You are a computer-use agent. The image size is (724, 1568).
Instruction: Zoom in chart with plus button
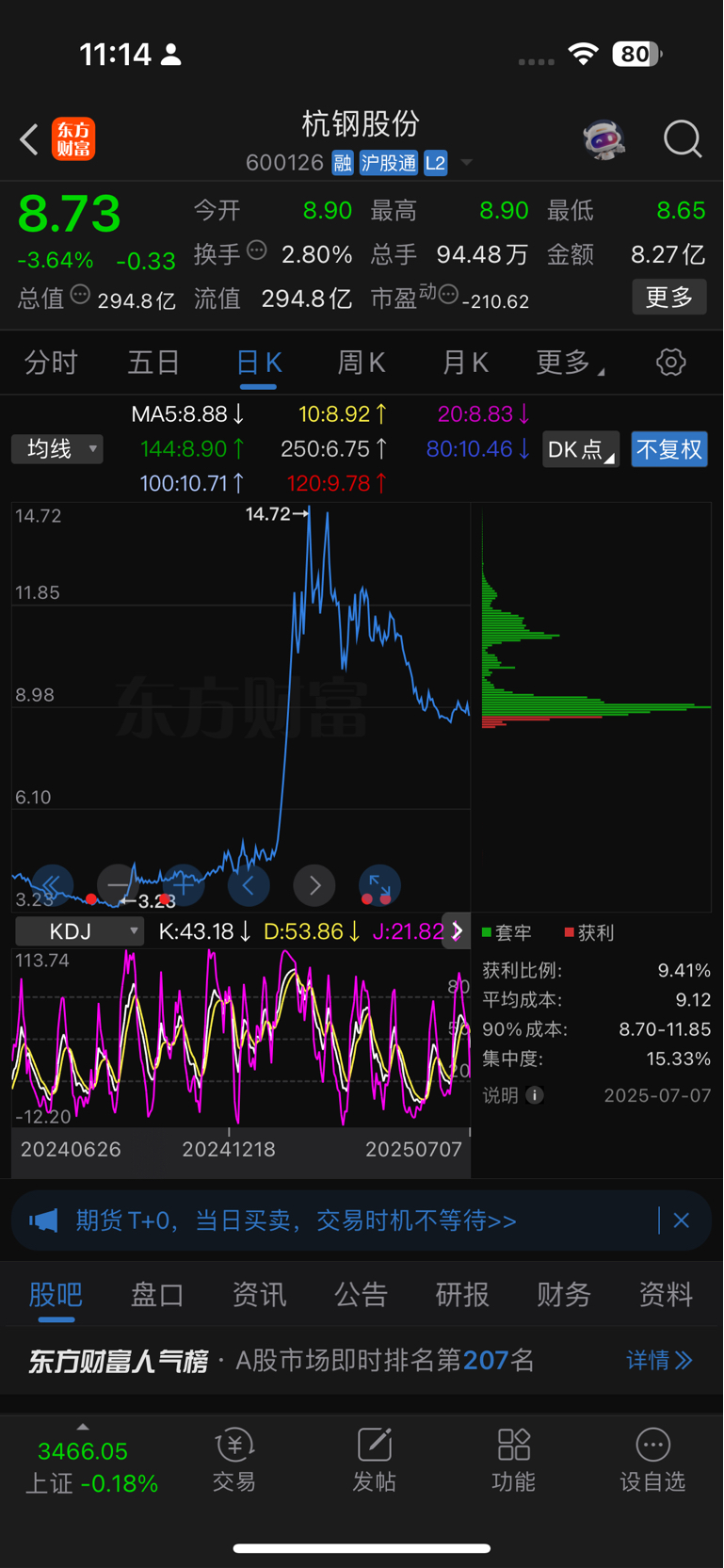[183, 885]
